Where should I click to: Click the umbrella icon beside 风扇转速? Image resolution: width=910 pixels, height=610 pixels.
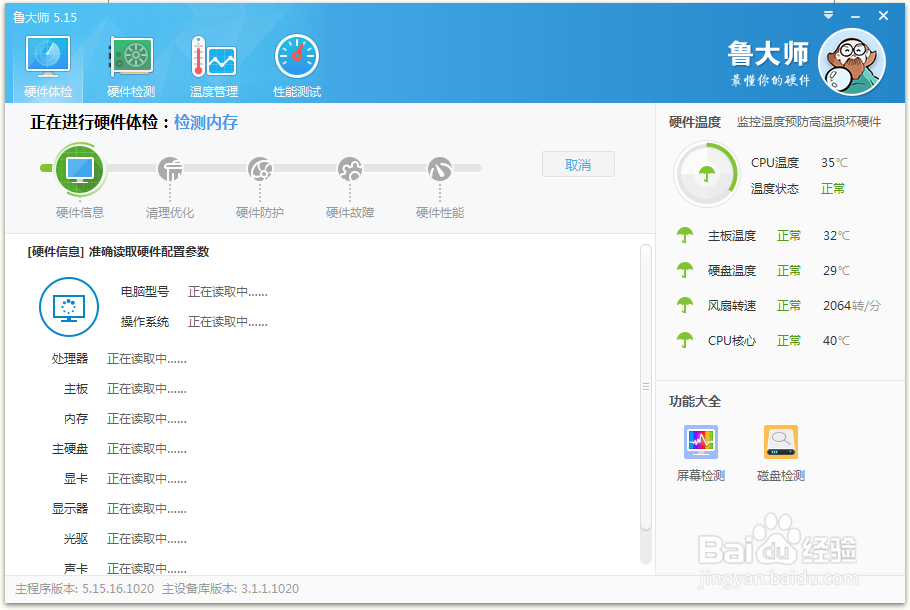click(x=685, y=305)
